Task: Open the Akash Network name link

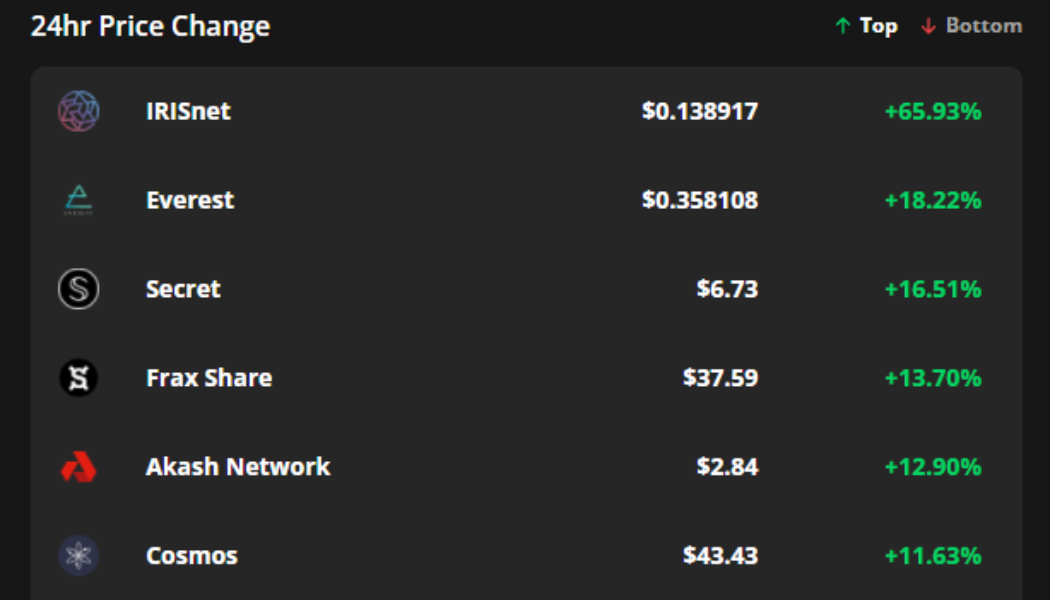Action: point(238,467)
